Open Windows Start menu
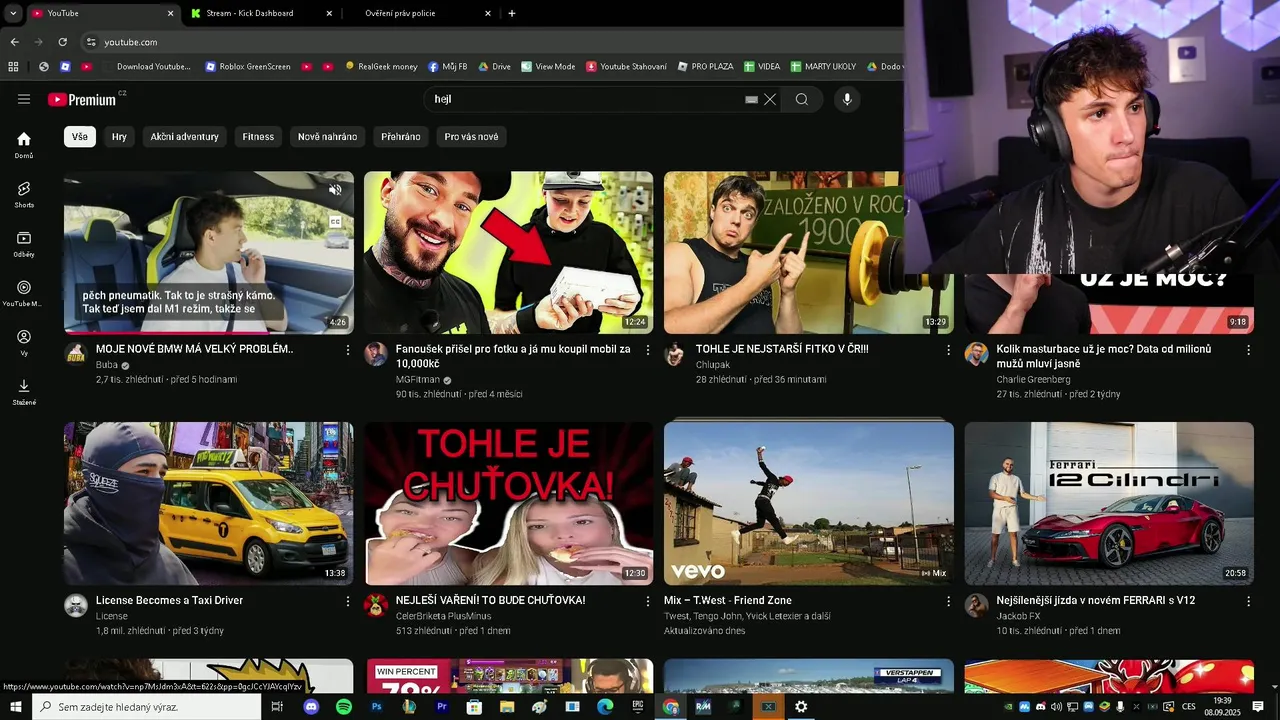This screenshot has height=720, width=1280. (x=16, y=707)
